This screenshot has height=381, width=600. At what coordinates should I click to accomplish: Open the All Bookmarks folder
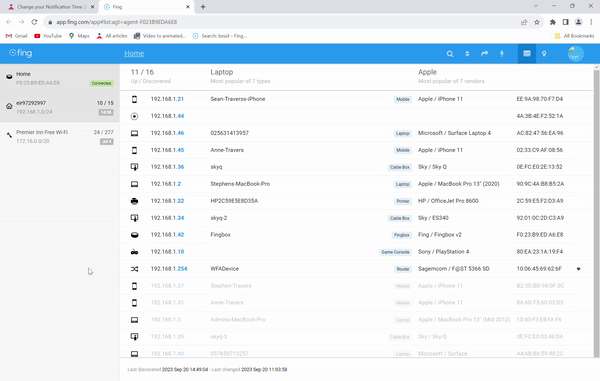tap(574, 36)
